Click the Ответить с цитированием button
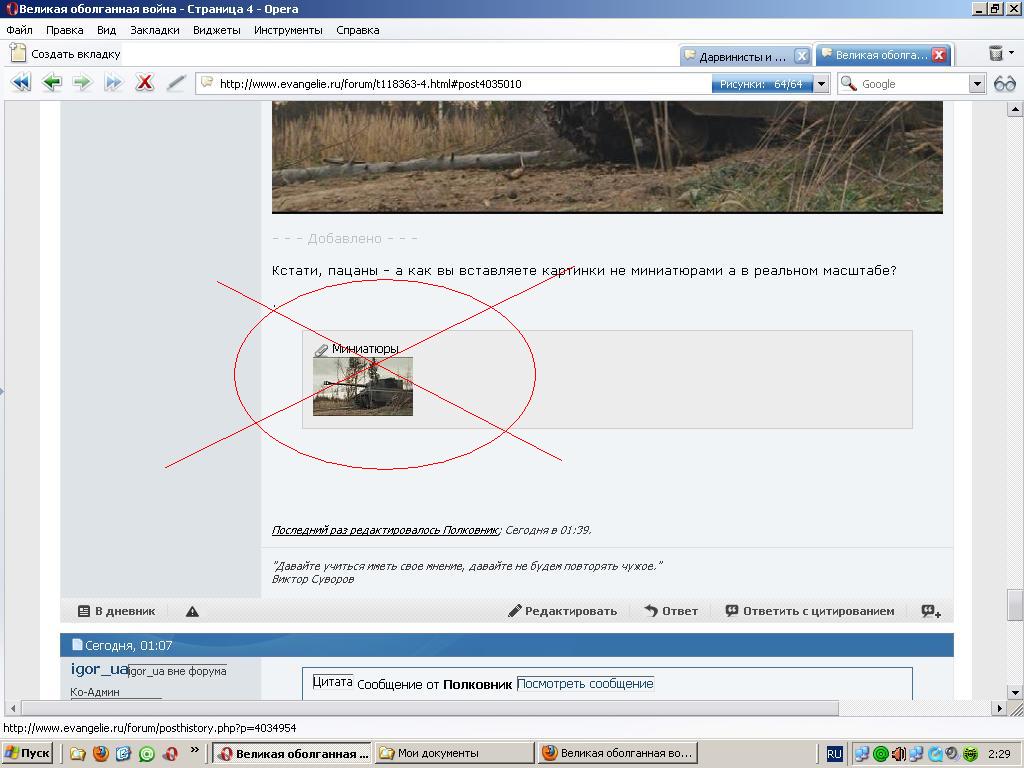The width and height of the screenshot is (1024, 768). [809, 611]
